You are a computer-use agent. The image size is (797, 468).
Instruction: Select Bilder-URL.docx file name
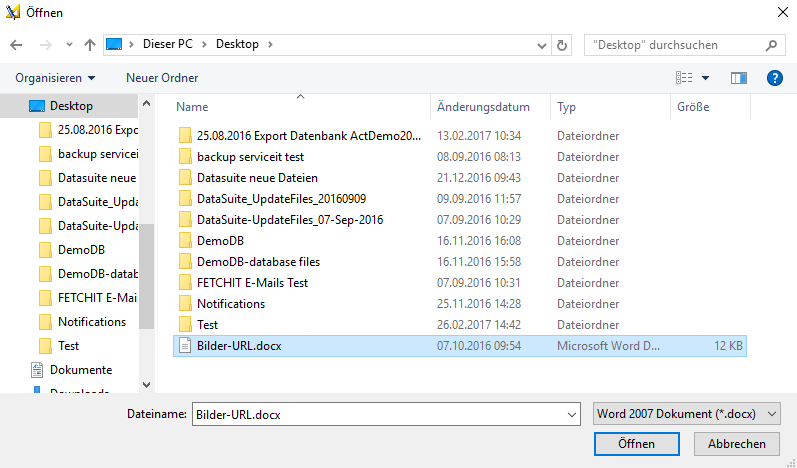(x=239, y=346)
